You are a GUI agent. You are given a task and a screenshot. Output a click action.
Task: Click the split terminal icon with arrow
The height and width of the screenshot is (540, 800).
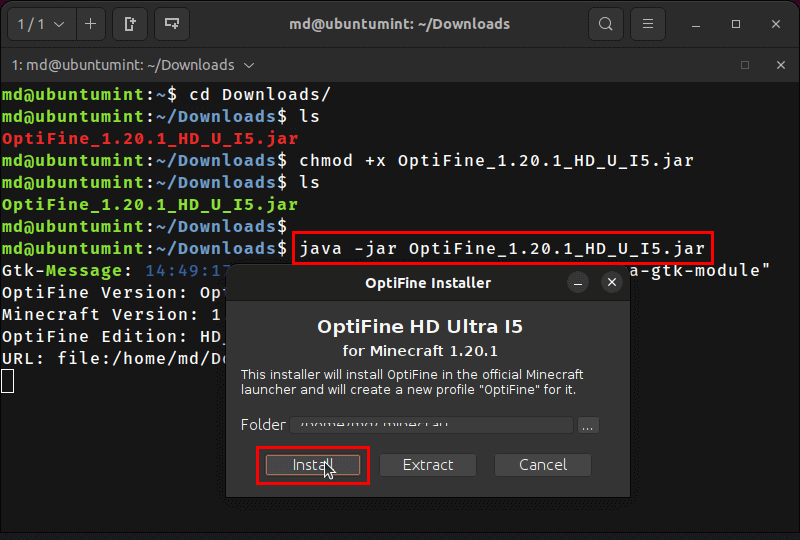pos(130,24)
